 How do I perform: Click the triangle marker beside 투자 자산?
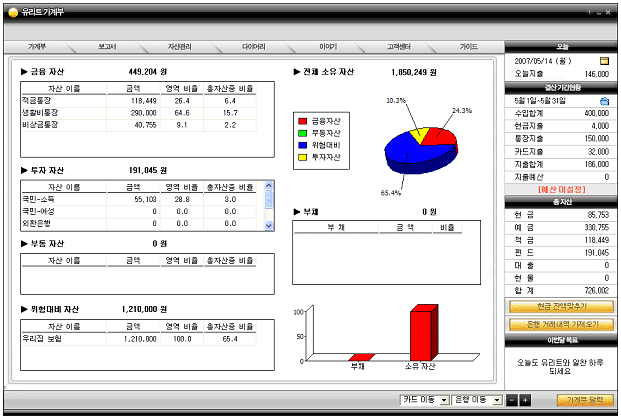pos(24,171)
